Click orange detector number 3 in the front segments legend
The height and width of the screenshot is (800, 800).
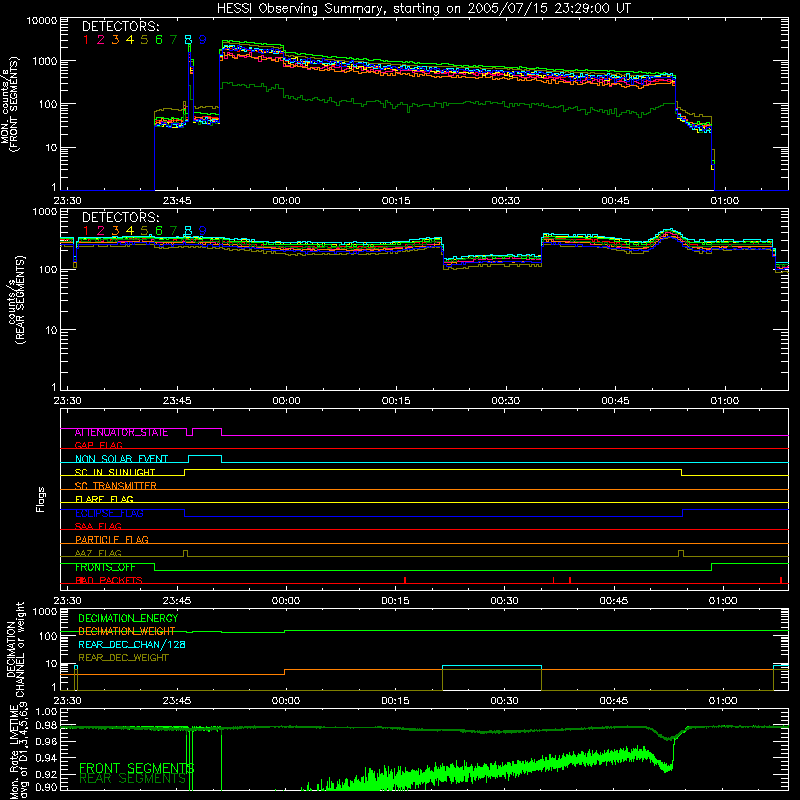pyautogui.click(x=115, y=40)
